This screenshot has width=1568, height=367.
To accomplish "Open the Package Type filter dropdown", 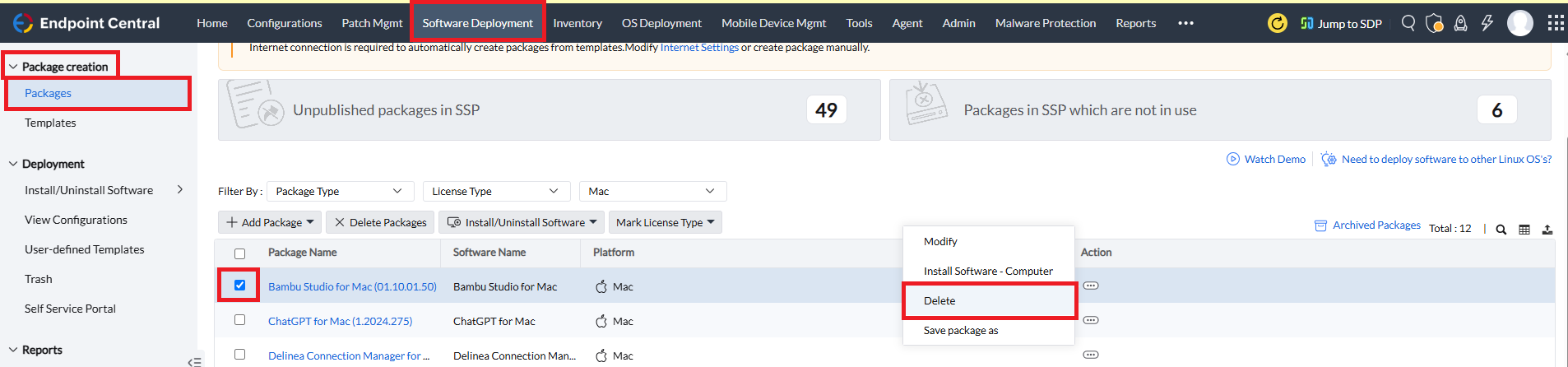I will 339,192.
